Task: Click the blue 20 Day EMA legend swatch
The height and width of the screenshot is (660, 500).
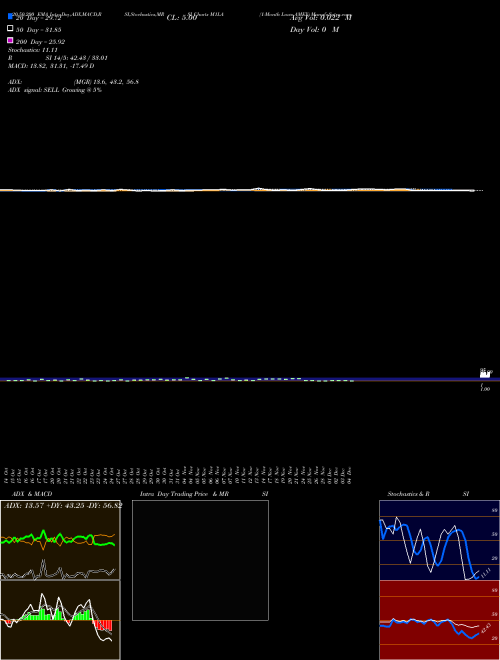Action: pos(10,17)
